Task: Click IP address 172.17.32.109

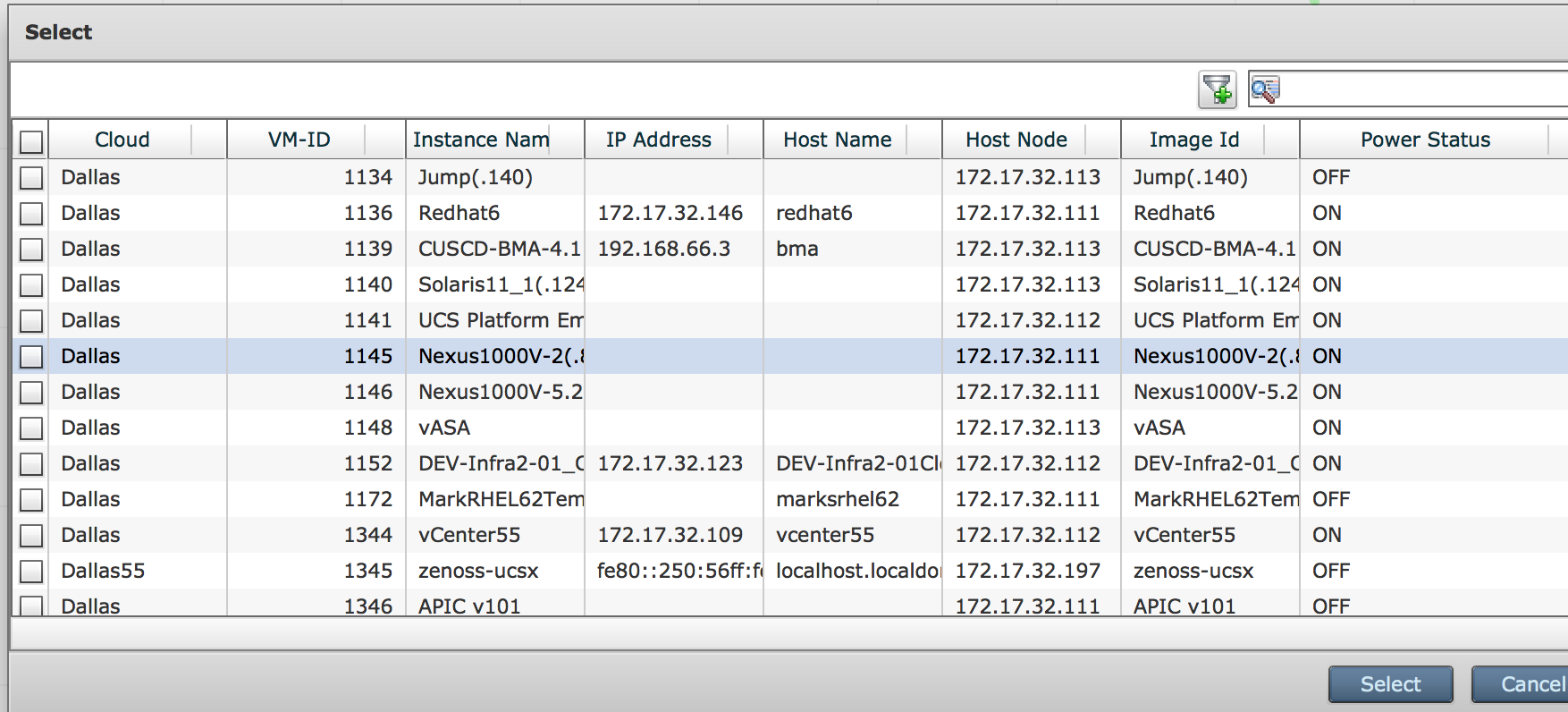Action: point(670,535)
